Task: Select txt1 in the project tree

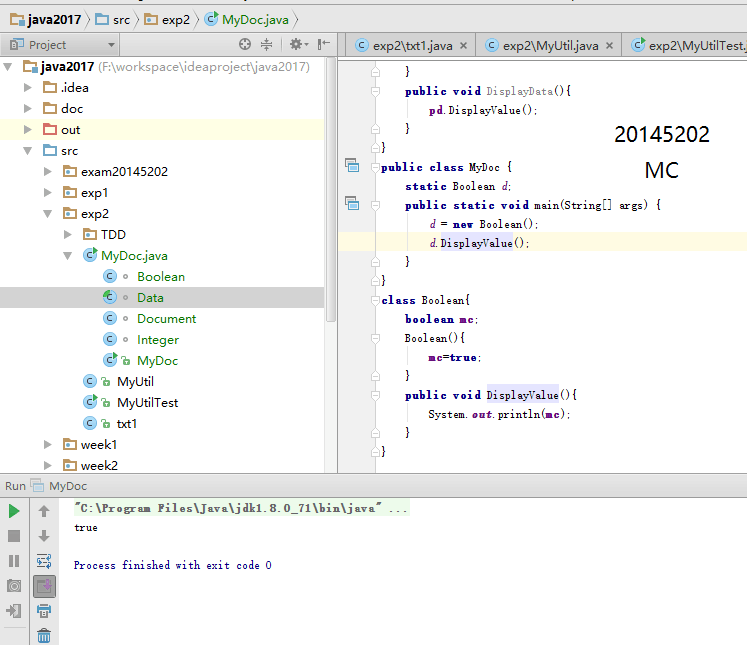Action: 127,423
